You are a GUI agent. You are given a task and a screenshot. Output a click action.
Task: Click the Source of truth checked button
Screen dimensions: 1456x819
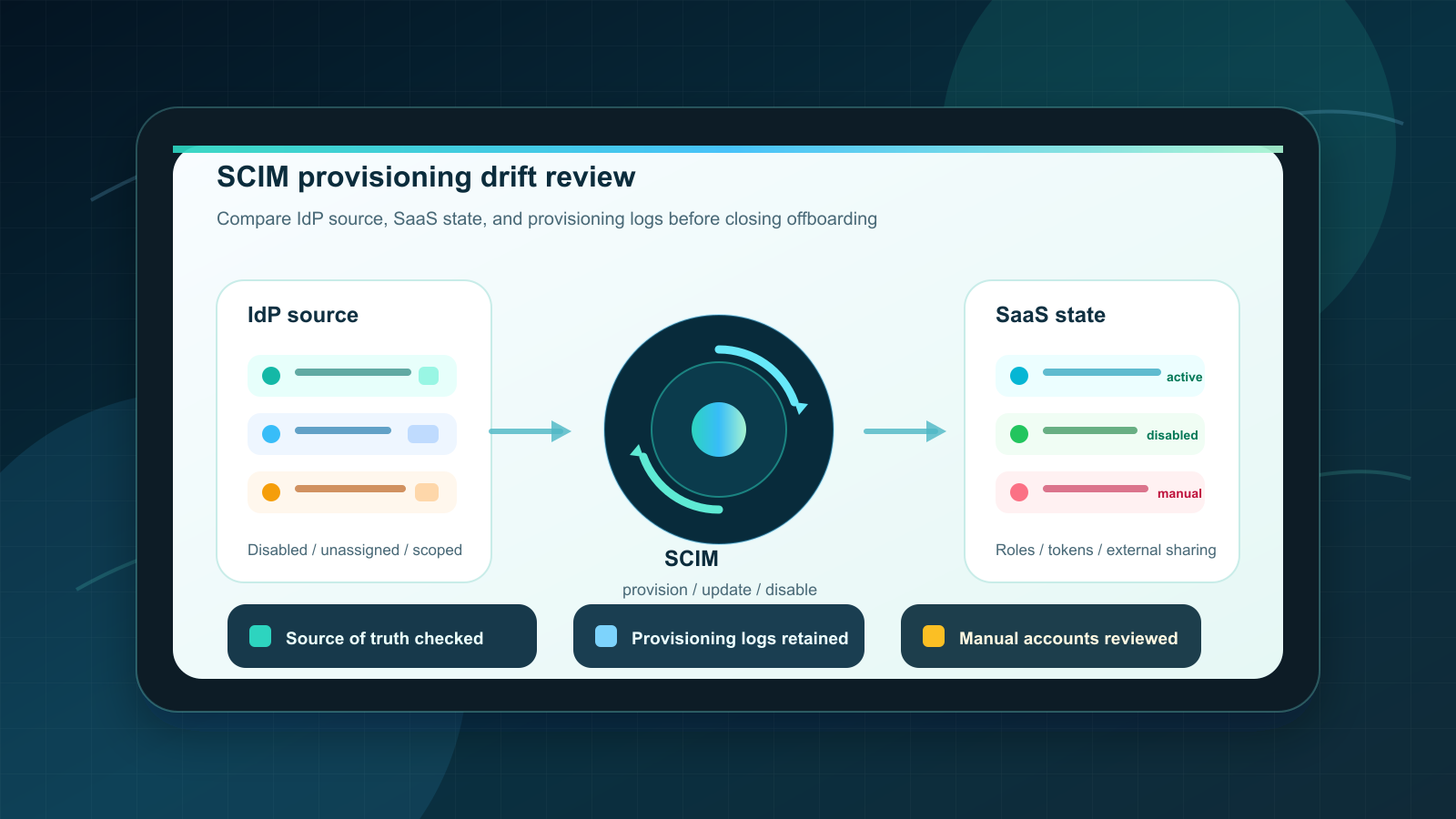382,636
